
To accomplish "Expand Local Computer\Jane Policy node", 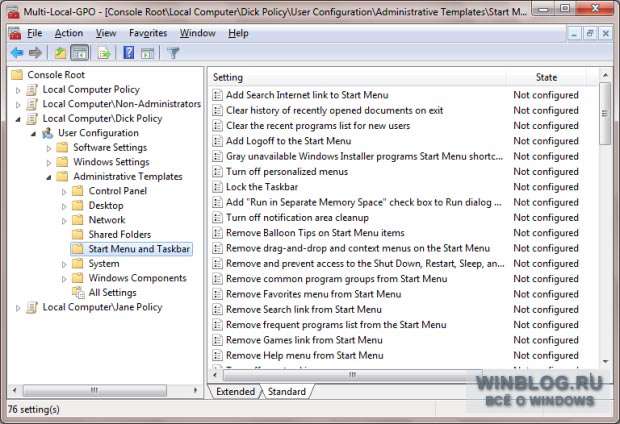I will [18, 308].
